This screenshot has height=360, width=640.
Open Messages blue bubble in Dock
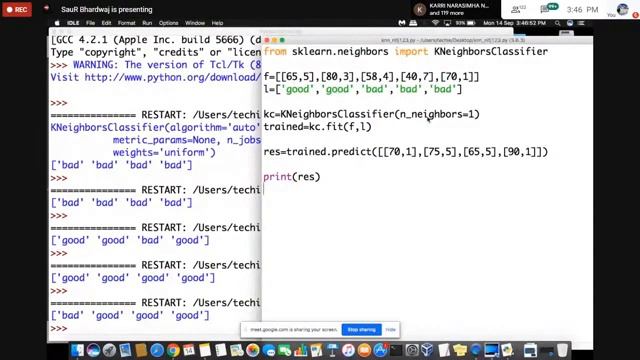pyautogui.click(x=269, y=350)
